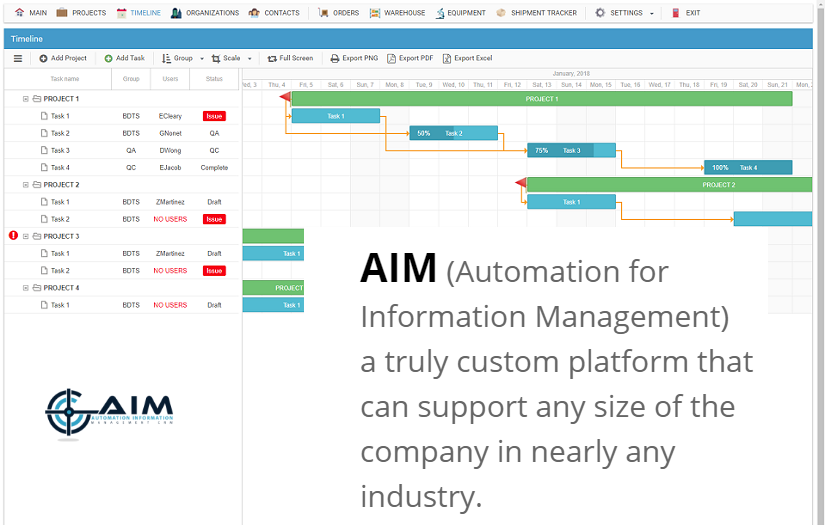Sort by the Task name column header
This screenshot has height=525, width=825.
point(58,79)
